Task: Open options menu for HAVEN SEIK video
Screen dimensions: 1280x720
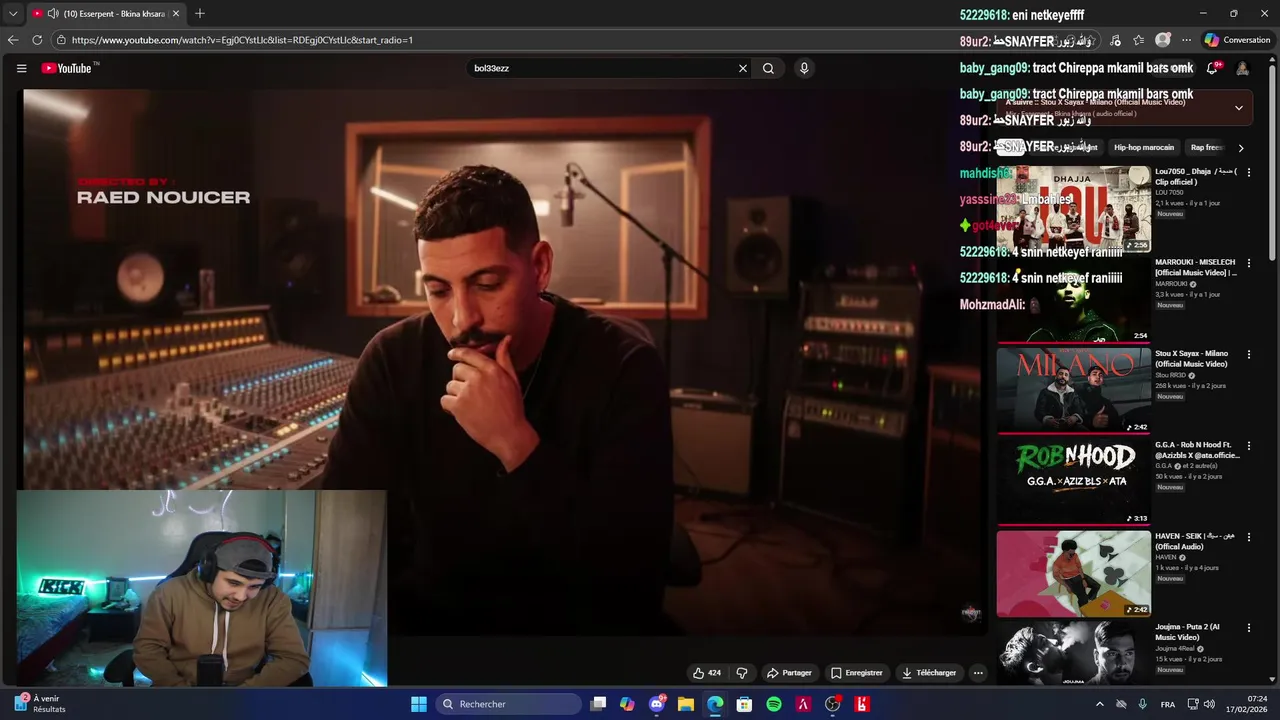Action: pos(1248,537)
